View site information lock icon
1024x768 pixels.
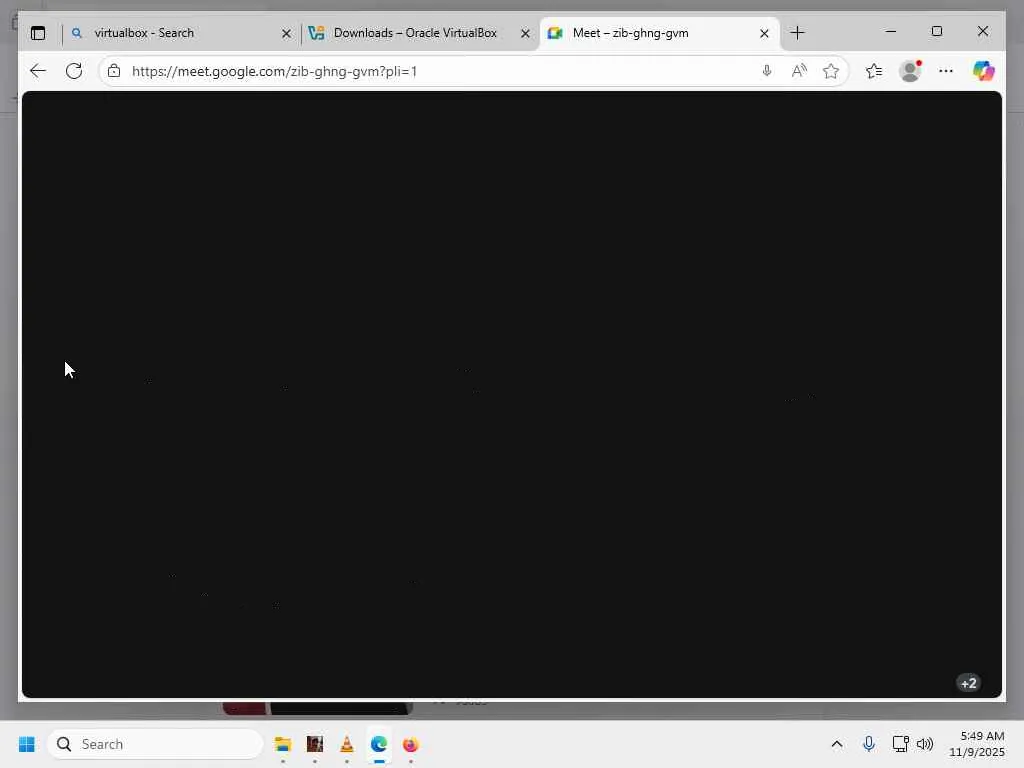(114, 71)
